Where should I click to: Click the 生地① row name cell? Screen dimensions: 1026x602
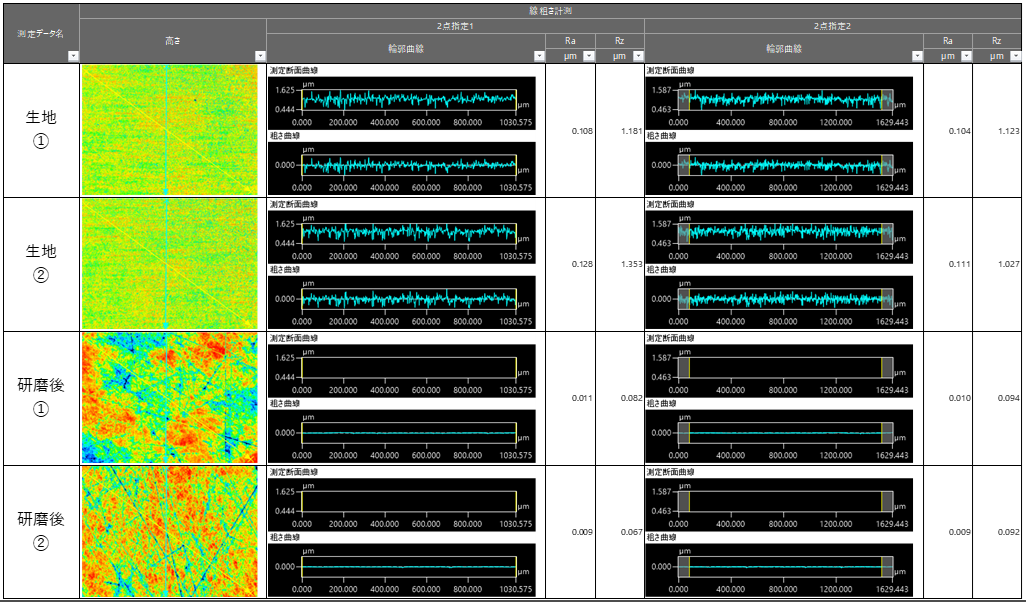tap(40, 130)
